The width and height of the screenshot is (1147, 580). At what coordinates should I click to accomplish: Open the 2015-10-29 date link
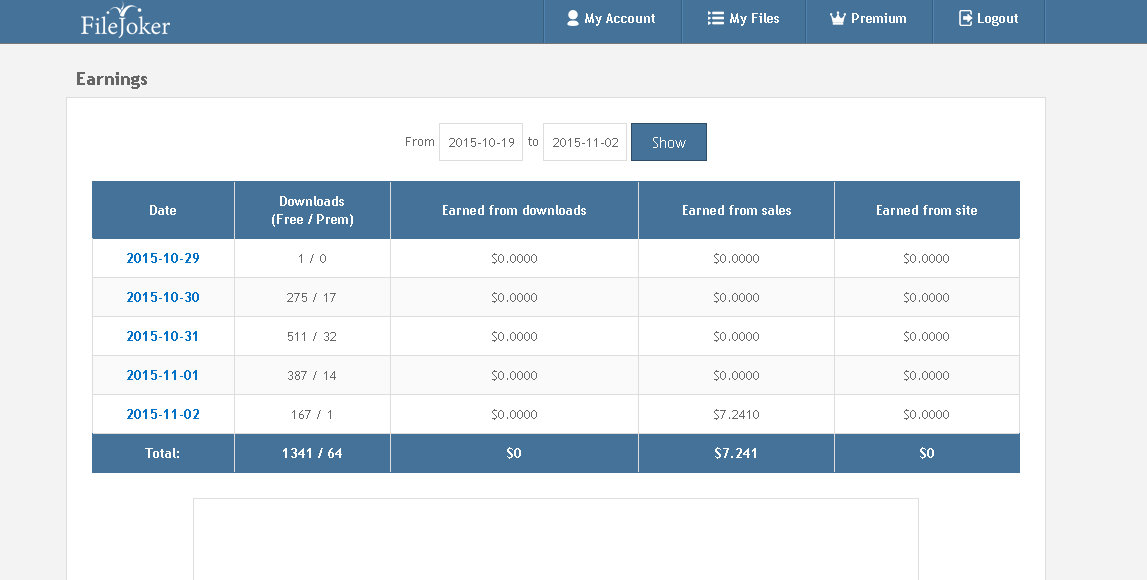coord(163,258)
